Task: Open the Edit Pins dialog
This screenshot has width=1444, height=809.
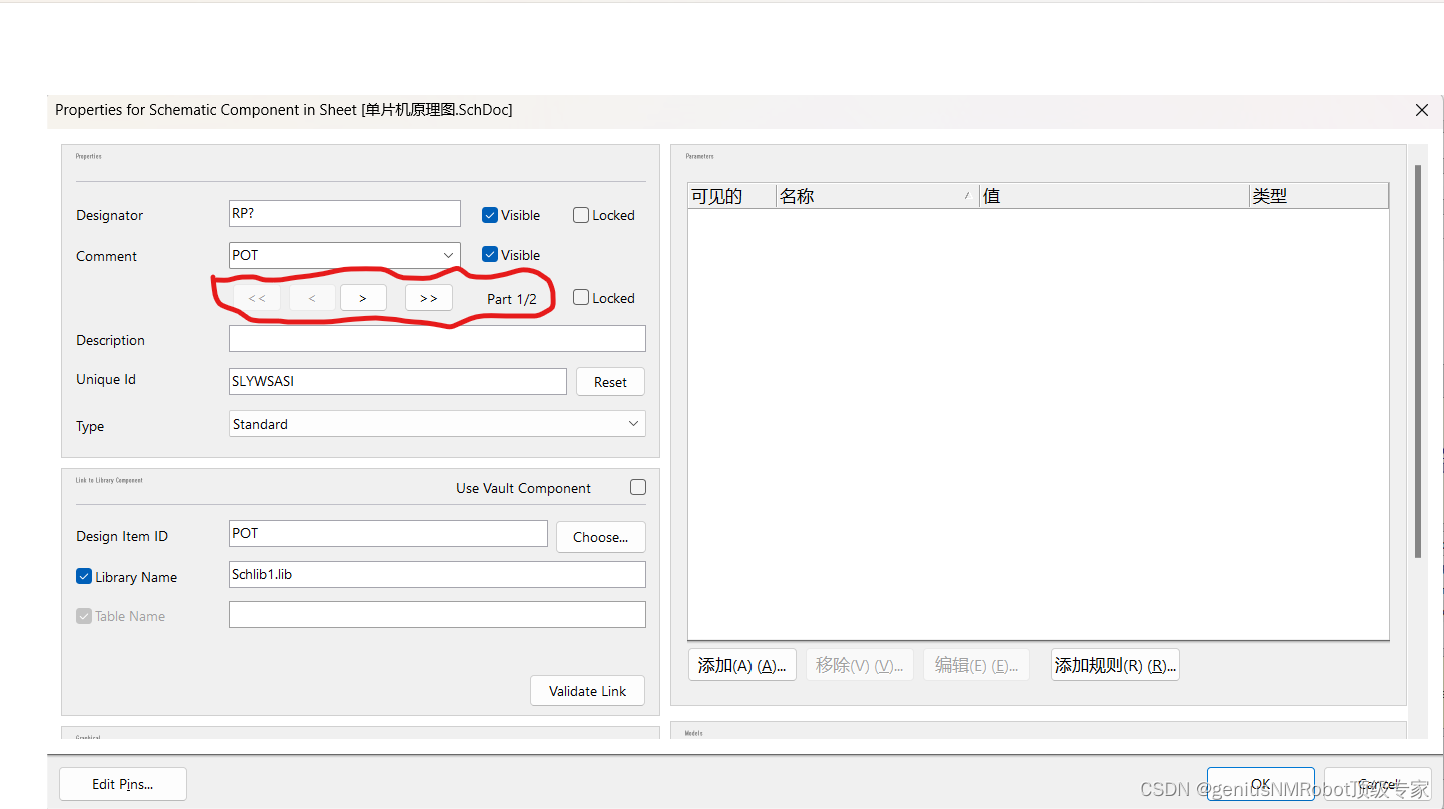Action: (x=122, y=783)
